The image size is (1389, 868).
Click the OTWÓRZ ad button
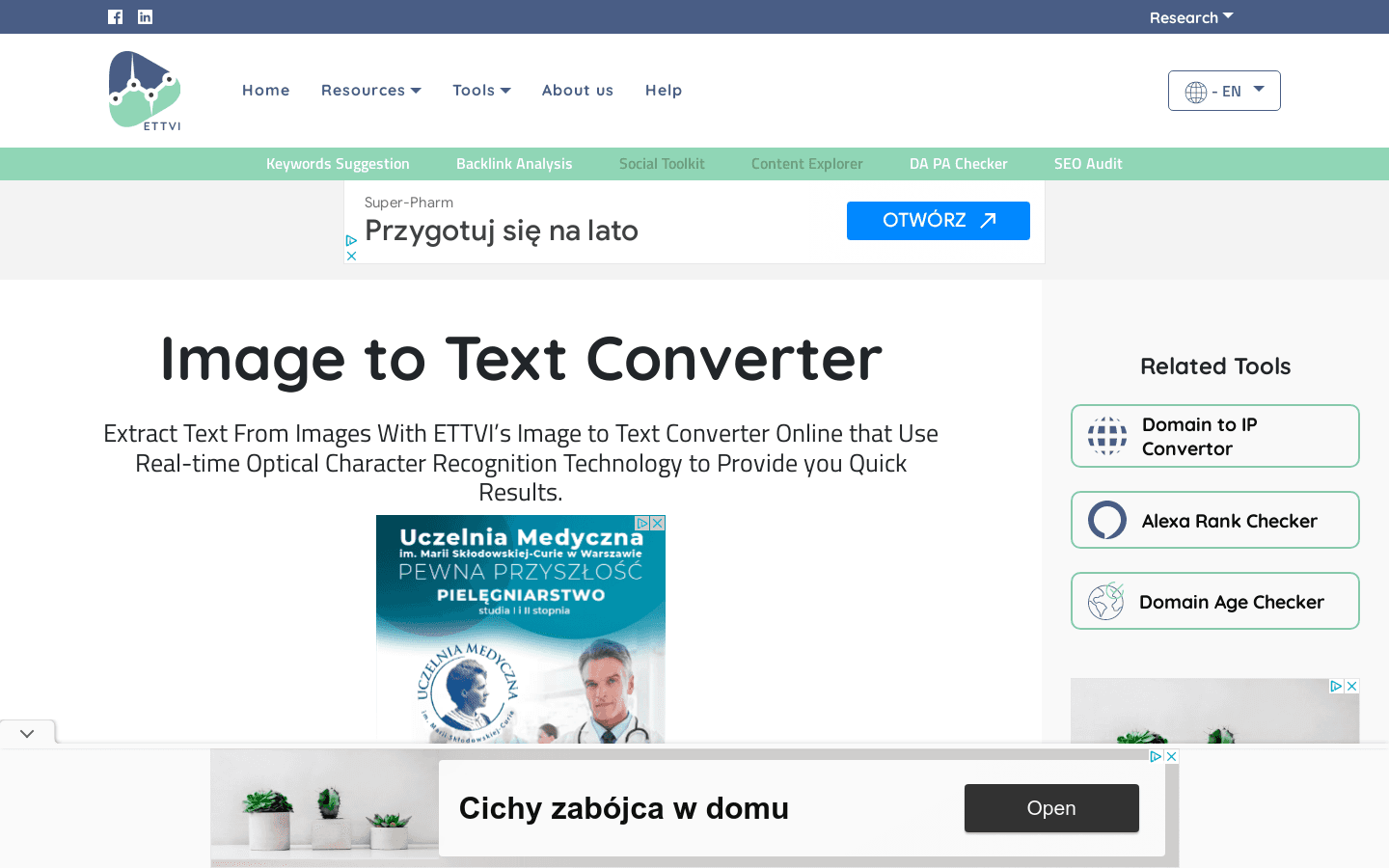[x=938, y=221]
